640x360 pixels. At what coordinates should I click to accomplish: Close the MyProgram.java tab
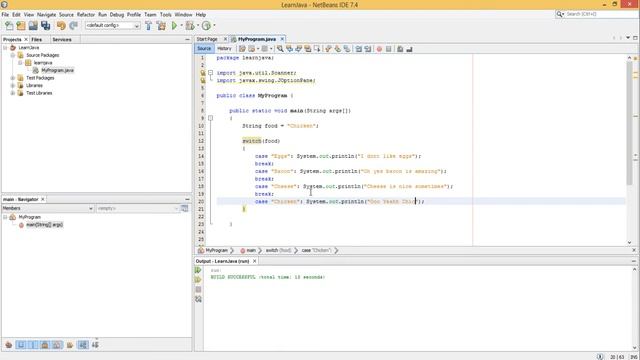(282, 39)
